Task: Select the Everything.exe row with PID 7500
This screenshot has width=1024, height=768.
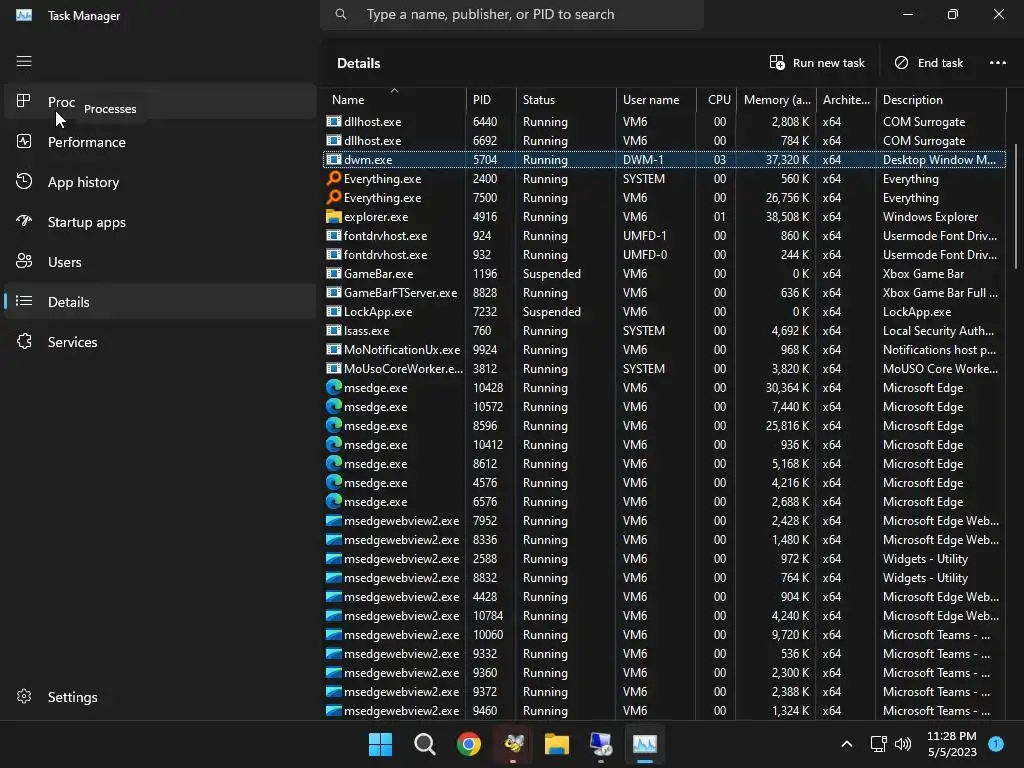Action: [x=664, y=197]
